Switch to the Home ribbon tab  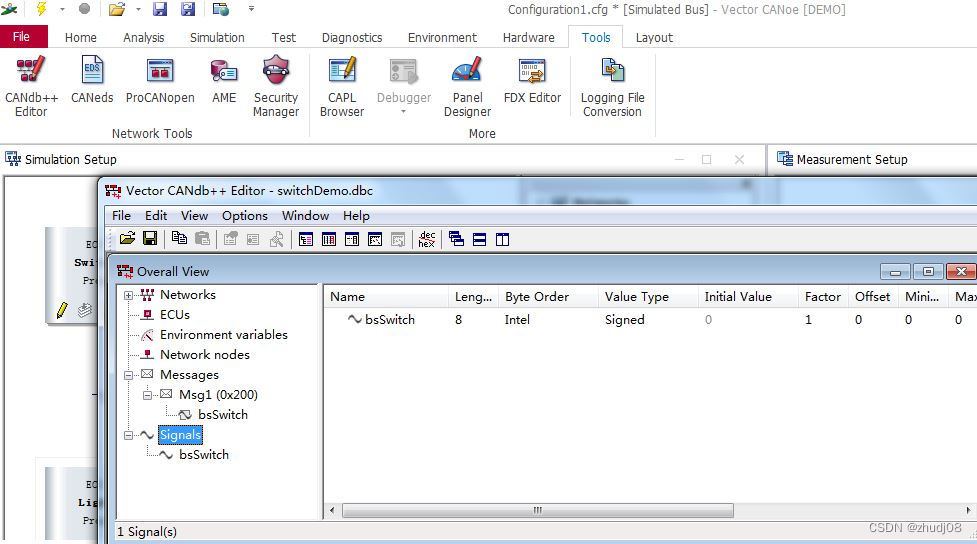point(81,37)
